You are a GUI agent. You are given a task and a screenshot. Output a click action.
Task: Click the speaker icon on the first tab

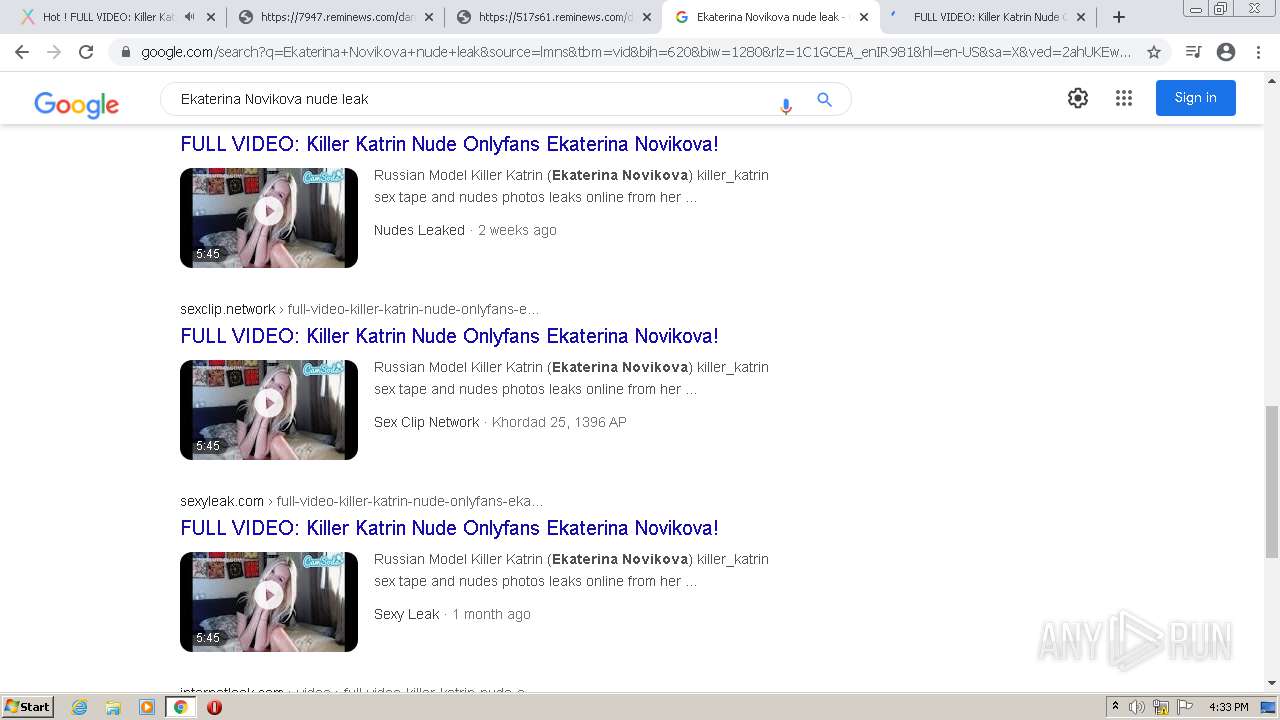[x=190, y=17]
